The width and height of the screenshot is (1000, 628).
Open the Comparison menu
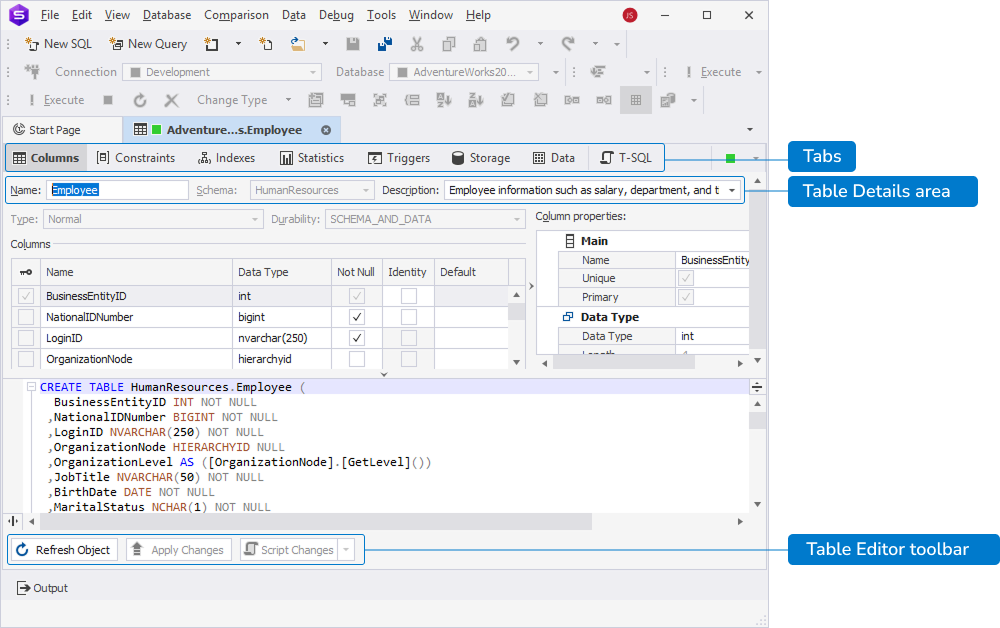[x=236, y=15]
